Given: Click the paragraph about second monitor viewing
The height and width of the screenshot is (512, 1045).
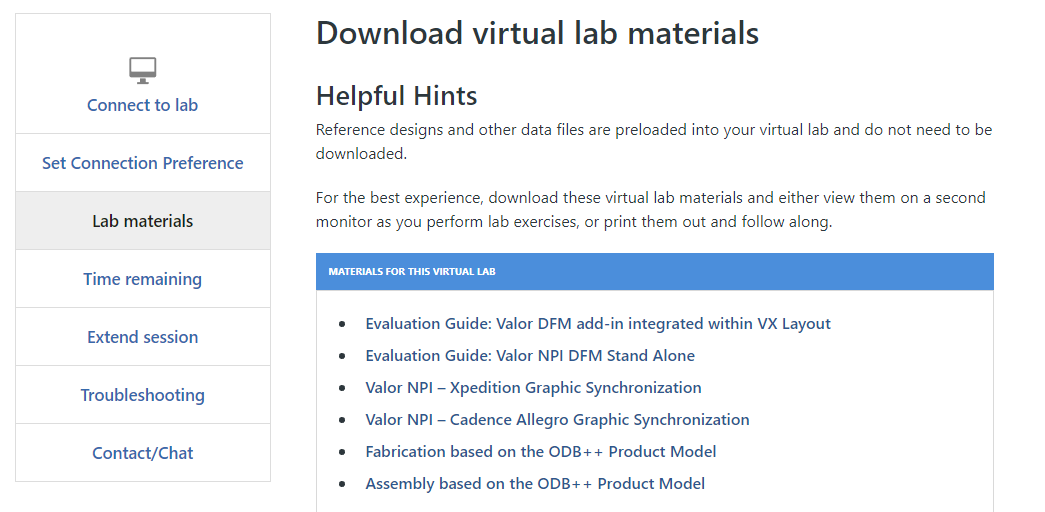Looking at the screenshot, I should (x=650, y=209).
